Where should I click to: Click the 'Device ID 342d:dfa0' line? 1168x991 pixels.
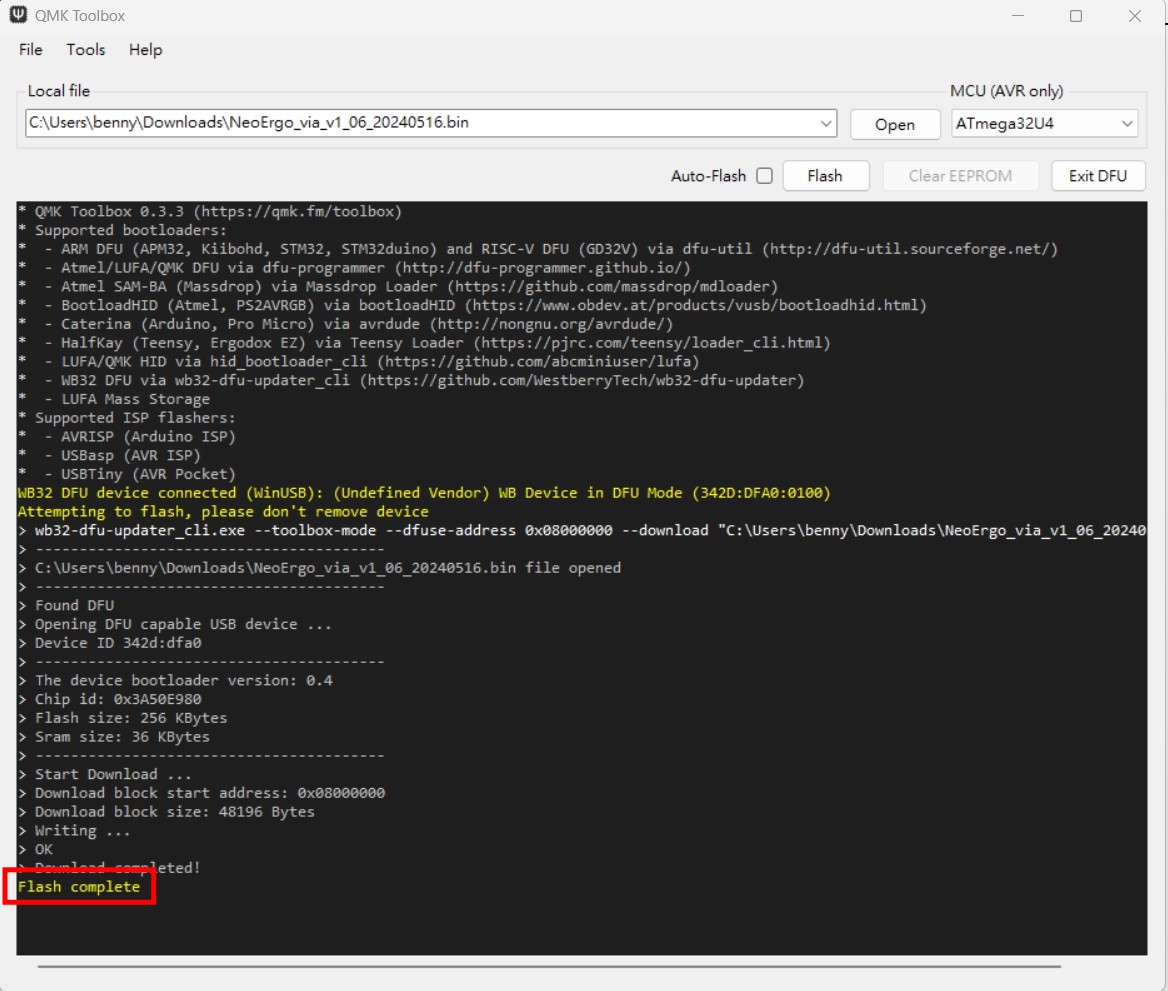[x=110, y=643]
